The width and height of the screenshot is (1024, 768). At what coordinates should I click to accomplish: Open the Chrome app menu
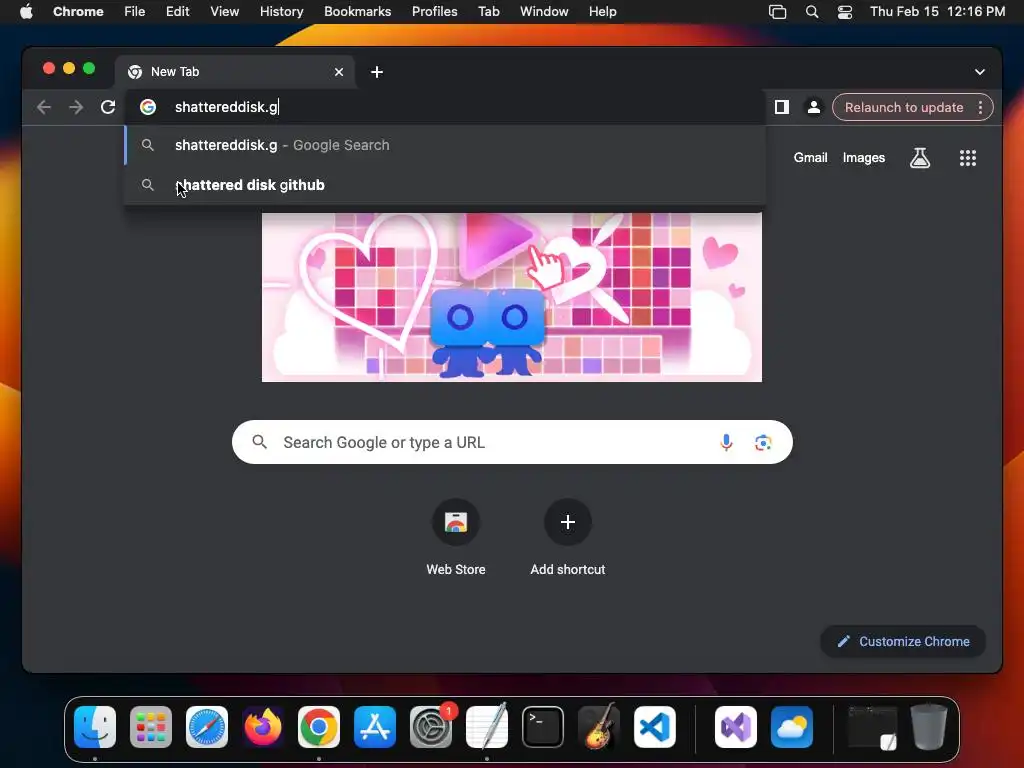78,12
